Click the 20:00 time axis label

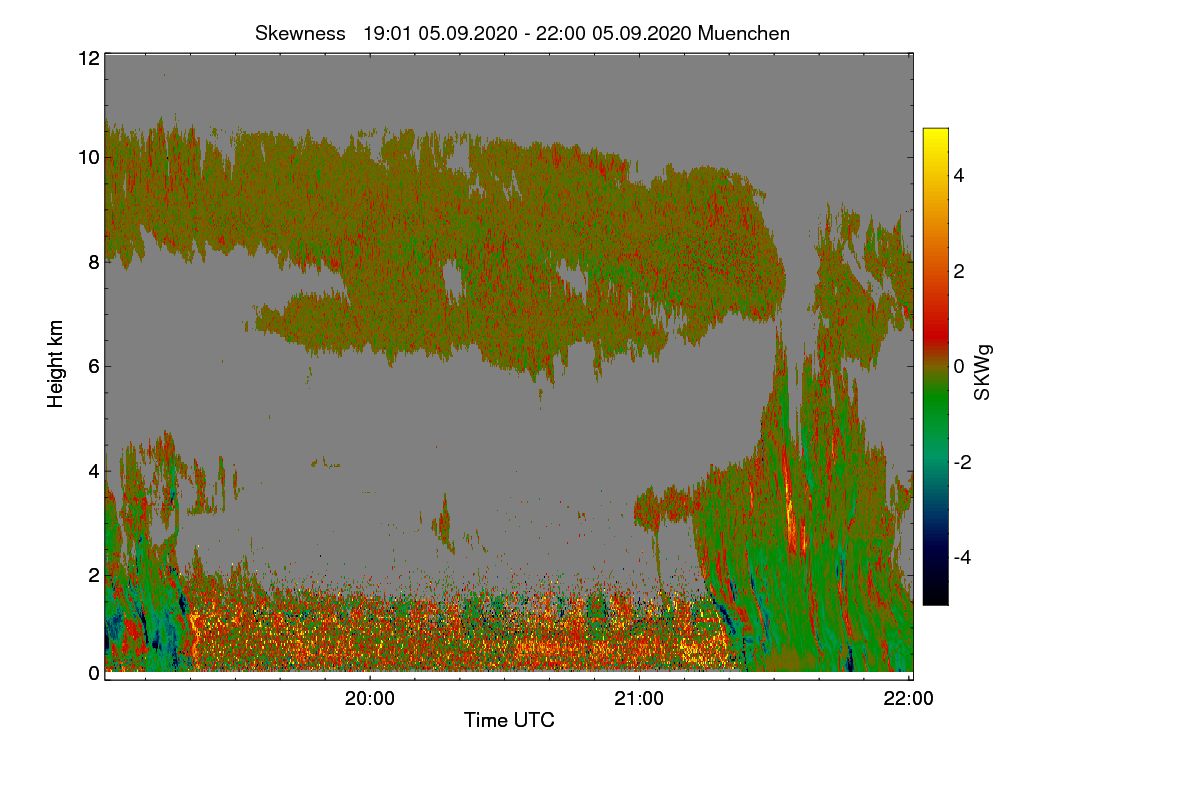370,699
